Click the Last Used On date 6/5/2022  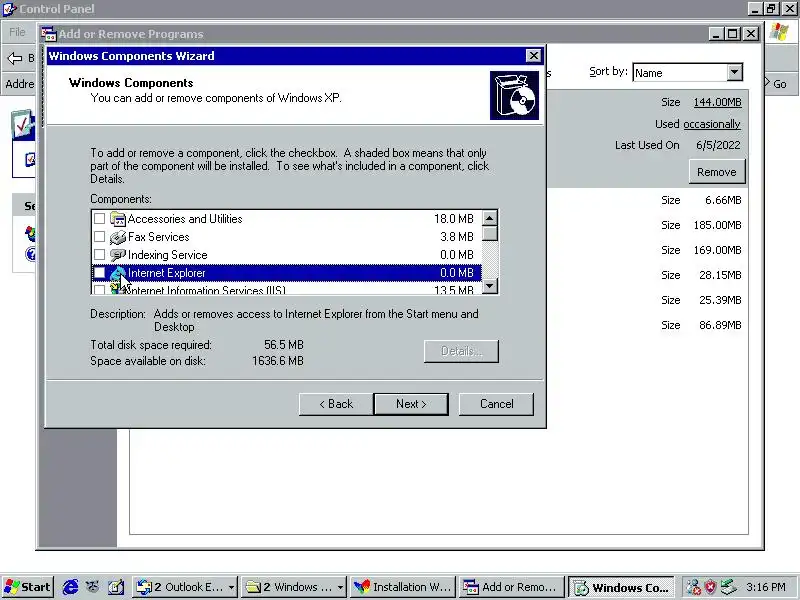[x=718, y=145]
